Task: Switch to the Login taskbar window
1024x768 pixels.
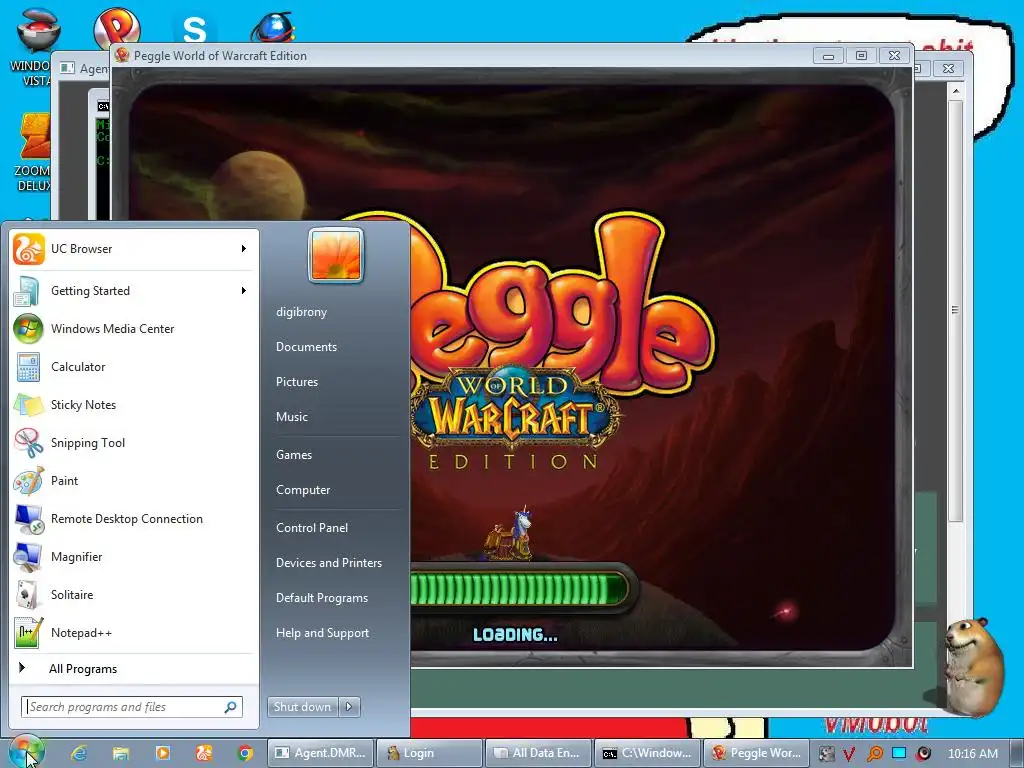Action: [x=429, y=753]
